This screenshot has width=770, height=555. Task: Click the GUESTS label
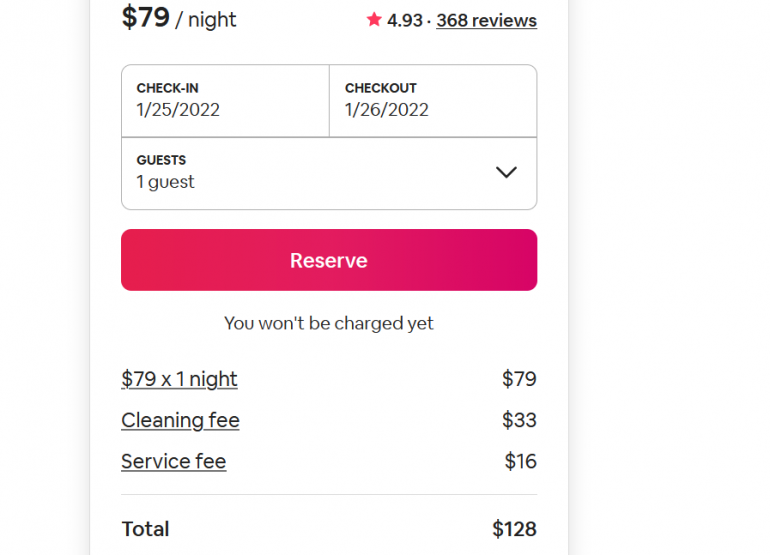161,160
